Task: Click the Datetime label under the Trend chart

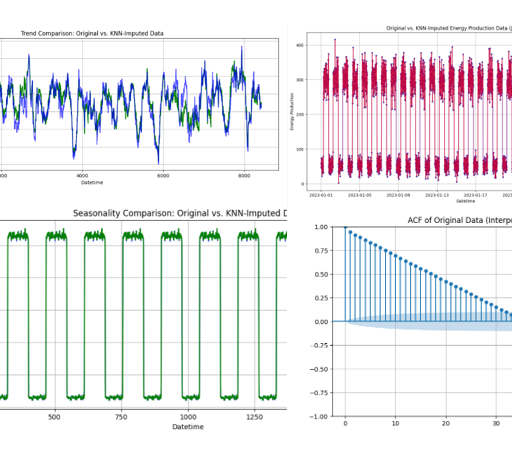Action: 92,183
